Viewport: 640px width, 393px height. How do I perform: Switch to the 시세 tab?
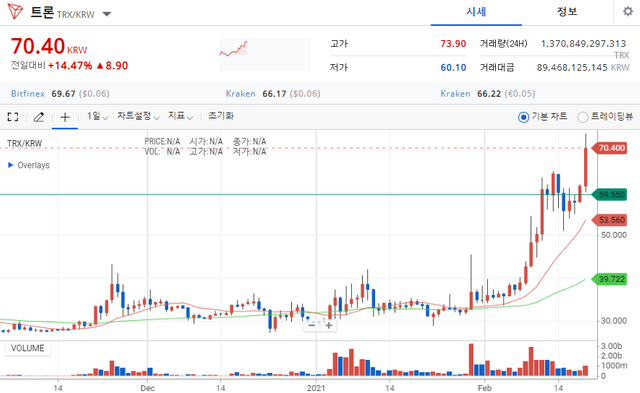click(x=476, y=12)
